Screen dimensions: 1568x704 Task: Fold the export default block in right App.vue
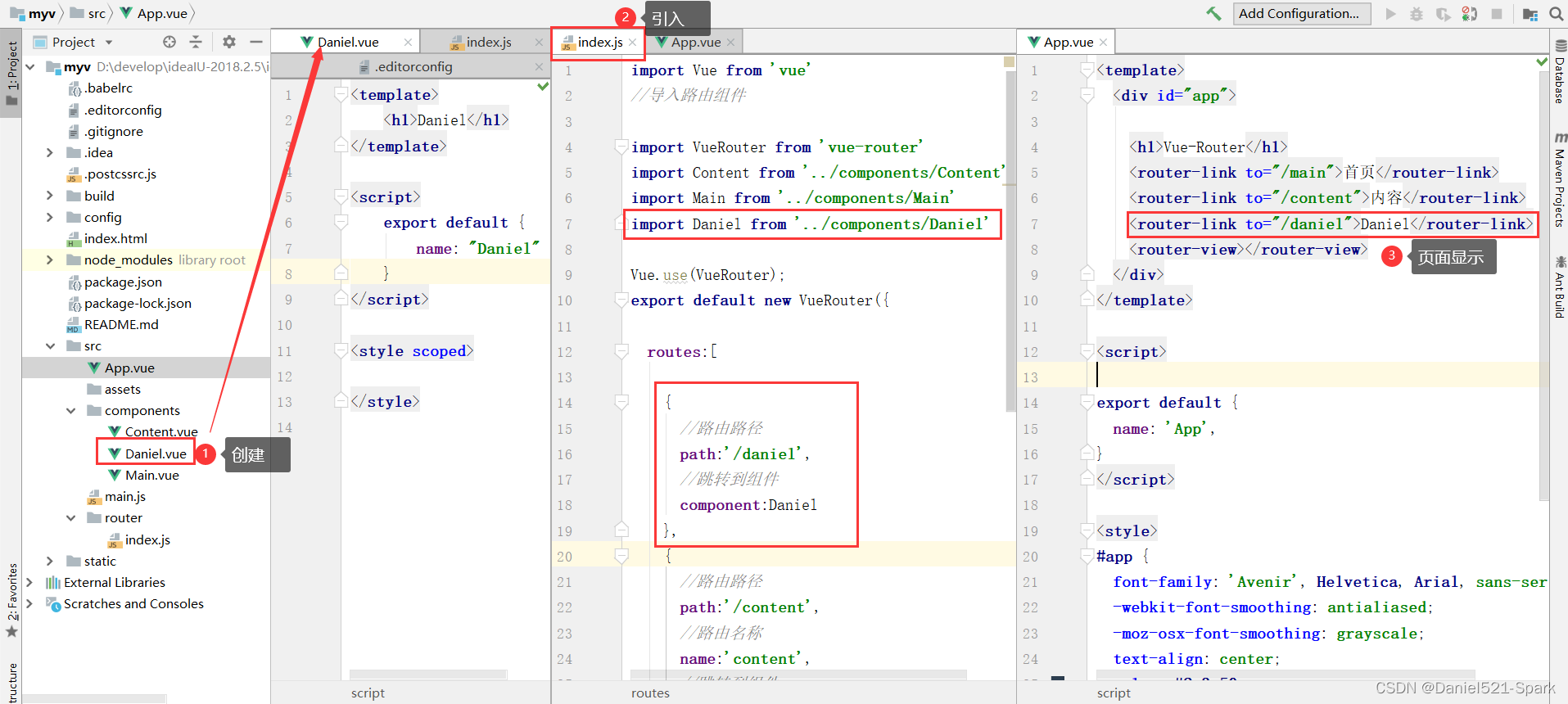(1087, 403)
